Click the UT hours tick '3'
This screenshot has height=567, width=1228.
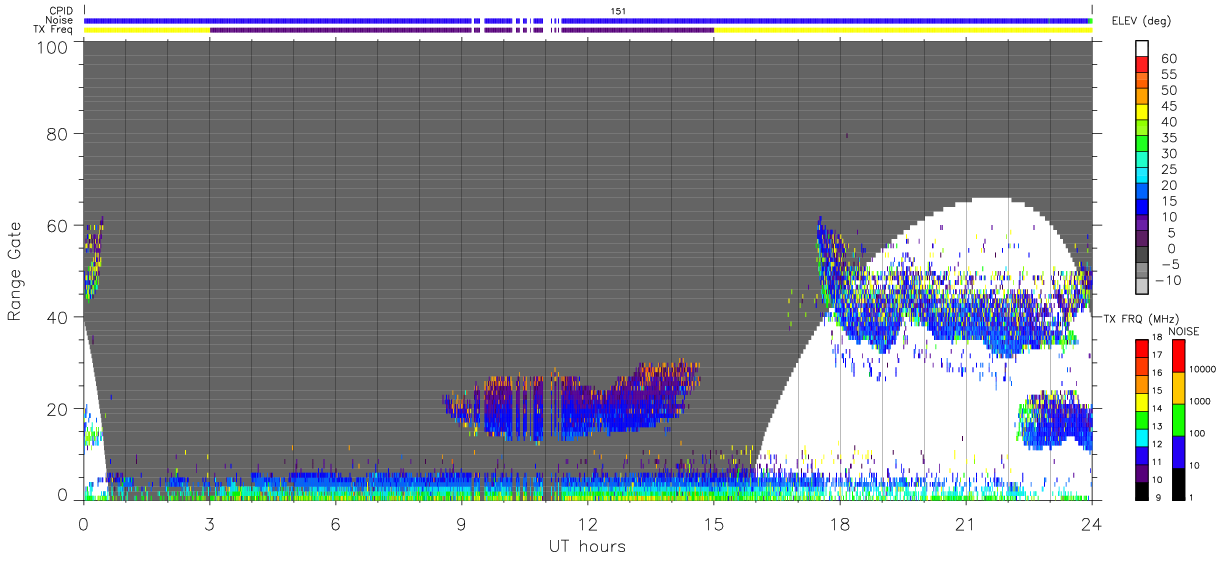click(209, 524)
